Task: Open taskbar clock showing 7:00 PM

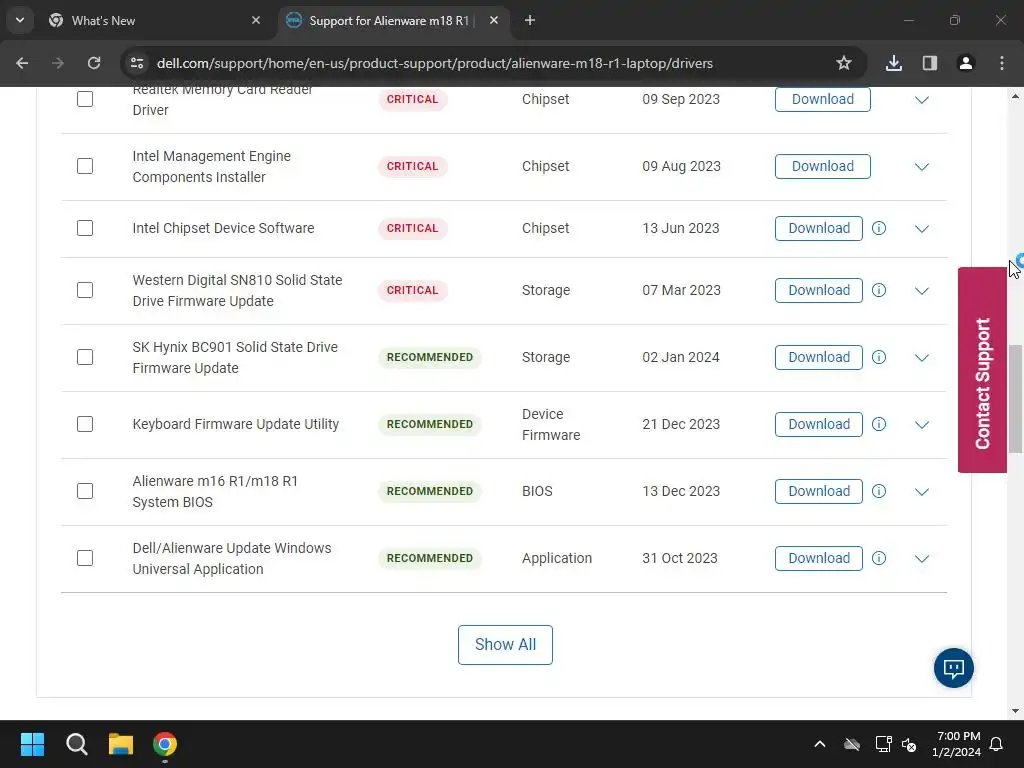Action: click(957, 744)
